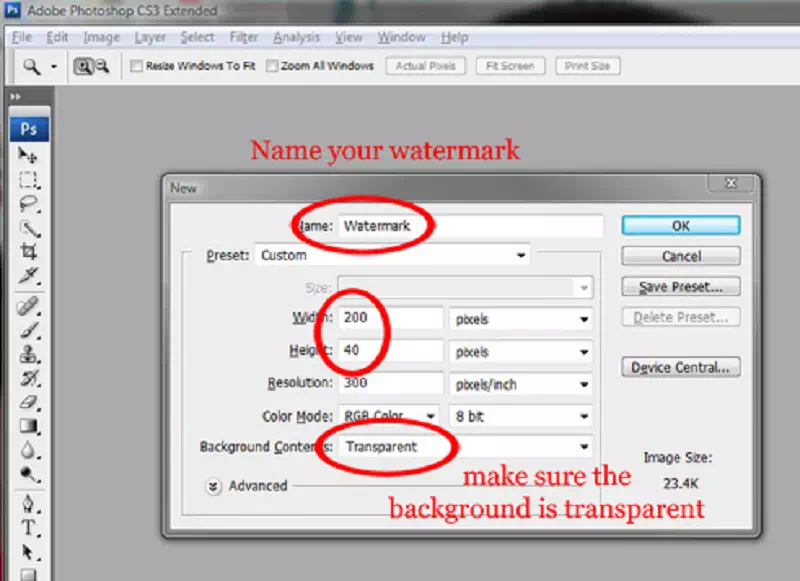Click the Name field containing Watermark
800x581 pixels.
coord(470,226)
